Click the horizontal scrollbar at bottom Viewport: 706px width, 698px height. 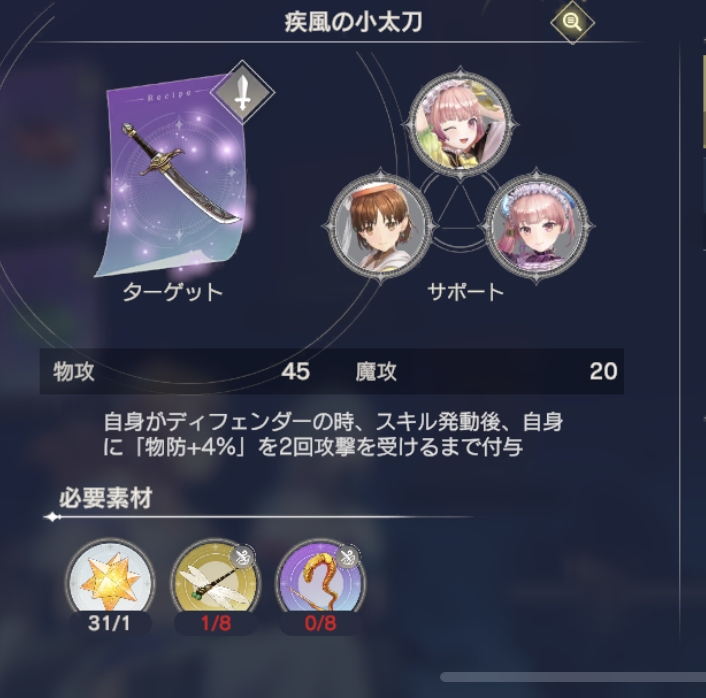click(x=573, y=677)
